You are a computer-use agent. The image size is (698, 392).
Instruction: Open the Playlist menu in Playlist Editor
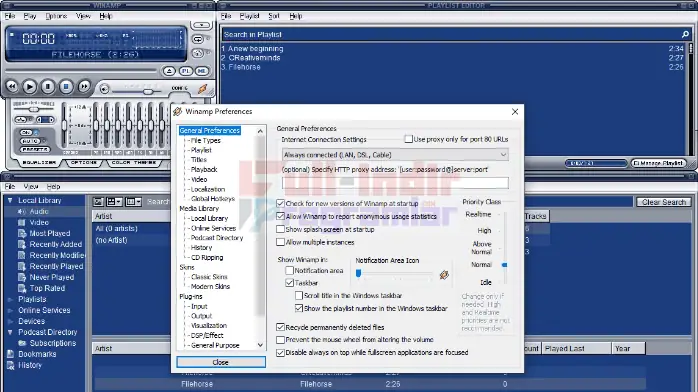(249, 16)
